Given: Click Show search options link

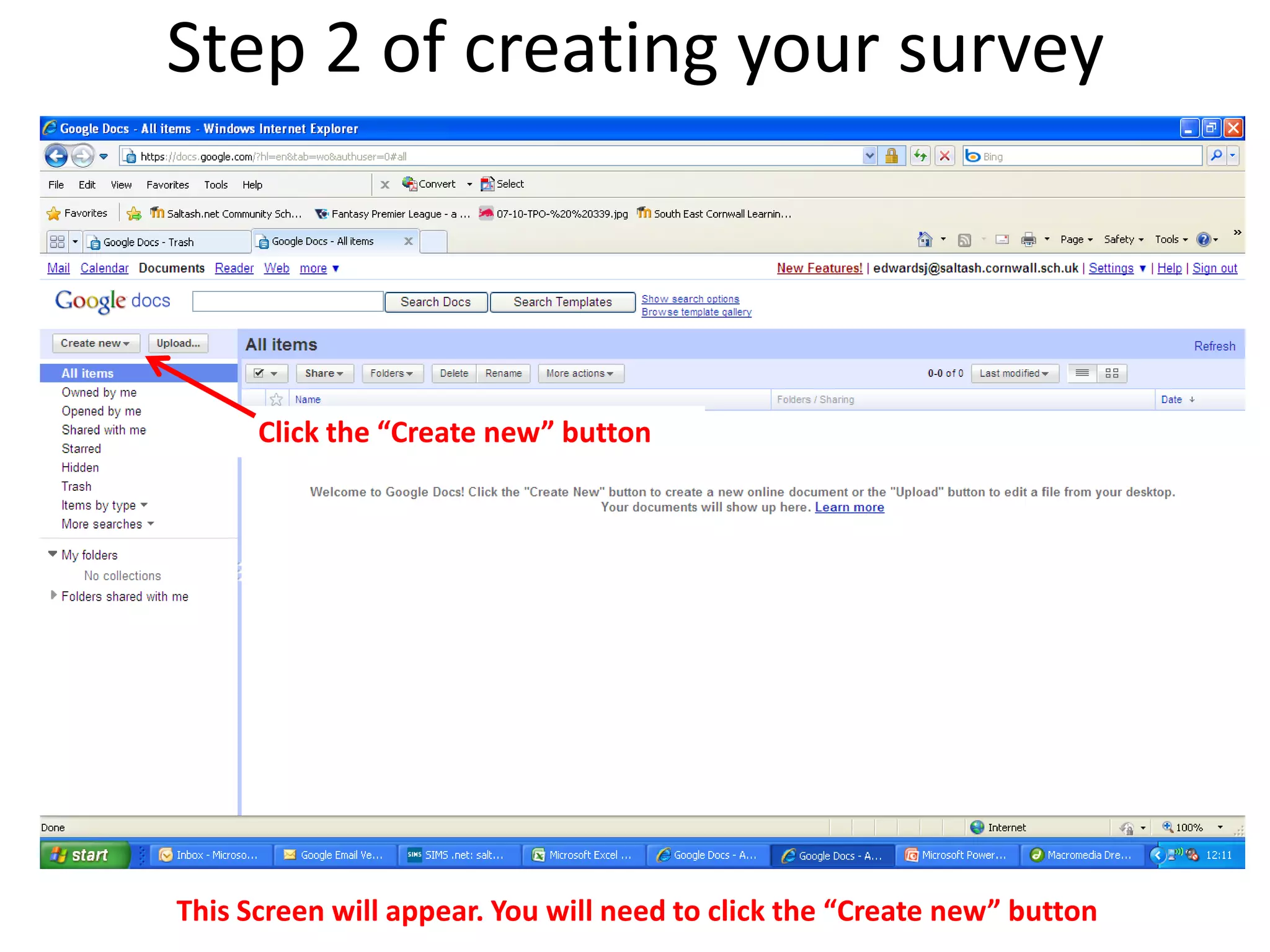Looking at the screenshot, I should click(690, 299).
